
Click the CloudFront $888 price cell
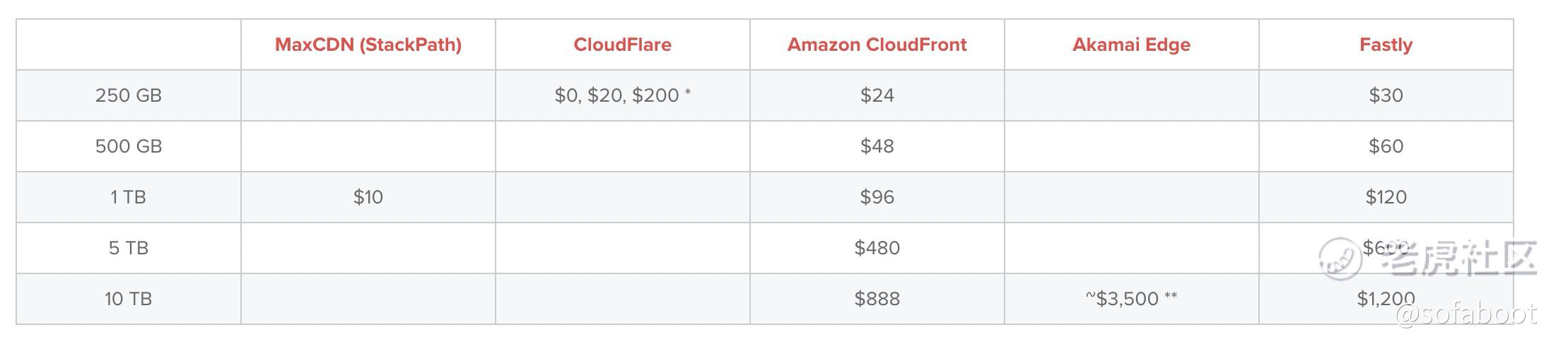pyautogui.click(x=877, y=299)
